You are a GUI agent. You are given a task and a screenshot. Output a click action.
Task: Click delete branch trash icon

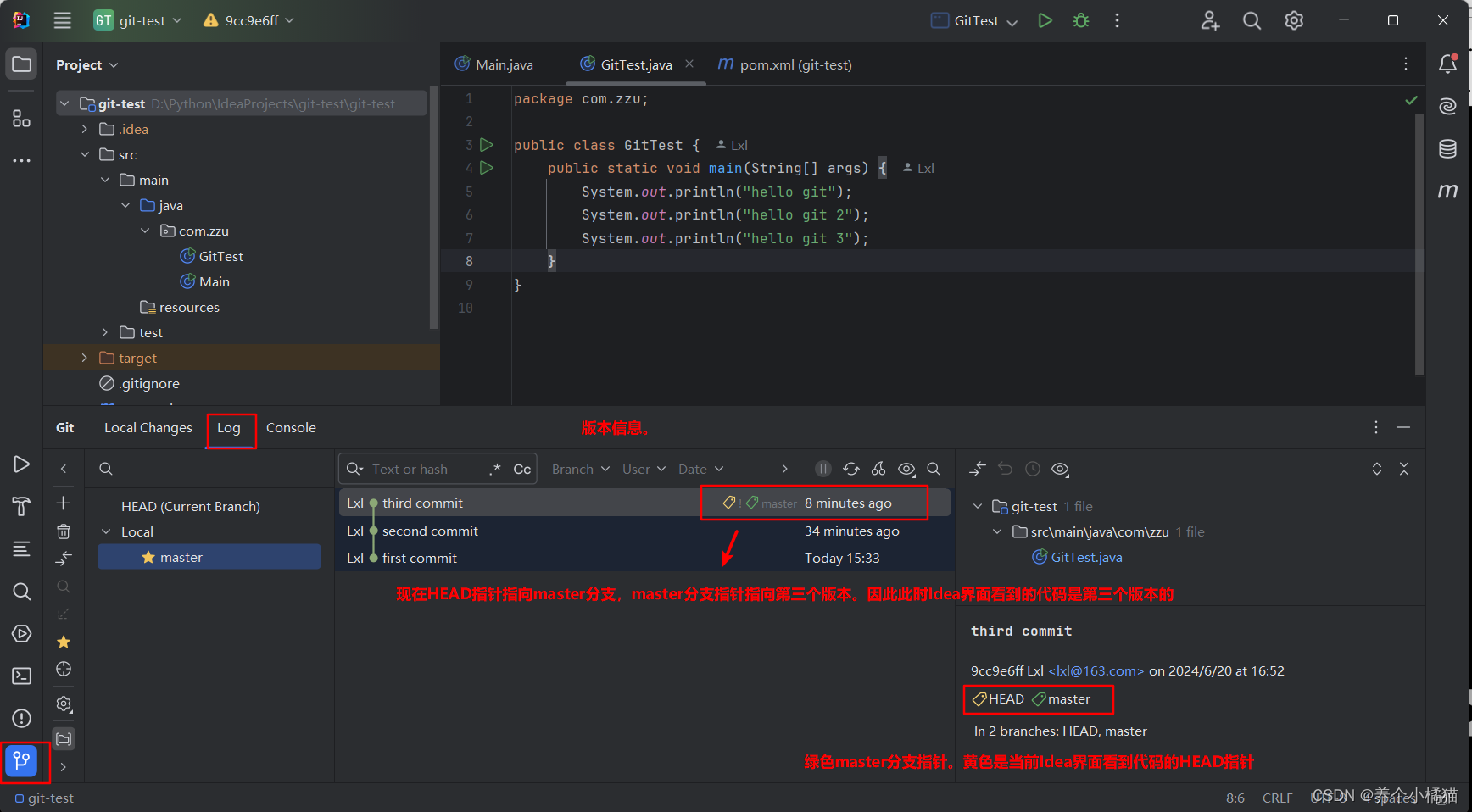[x=63, y=531]
